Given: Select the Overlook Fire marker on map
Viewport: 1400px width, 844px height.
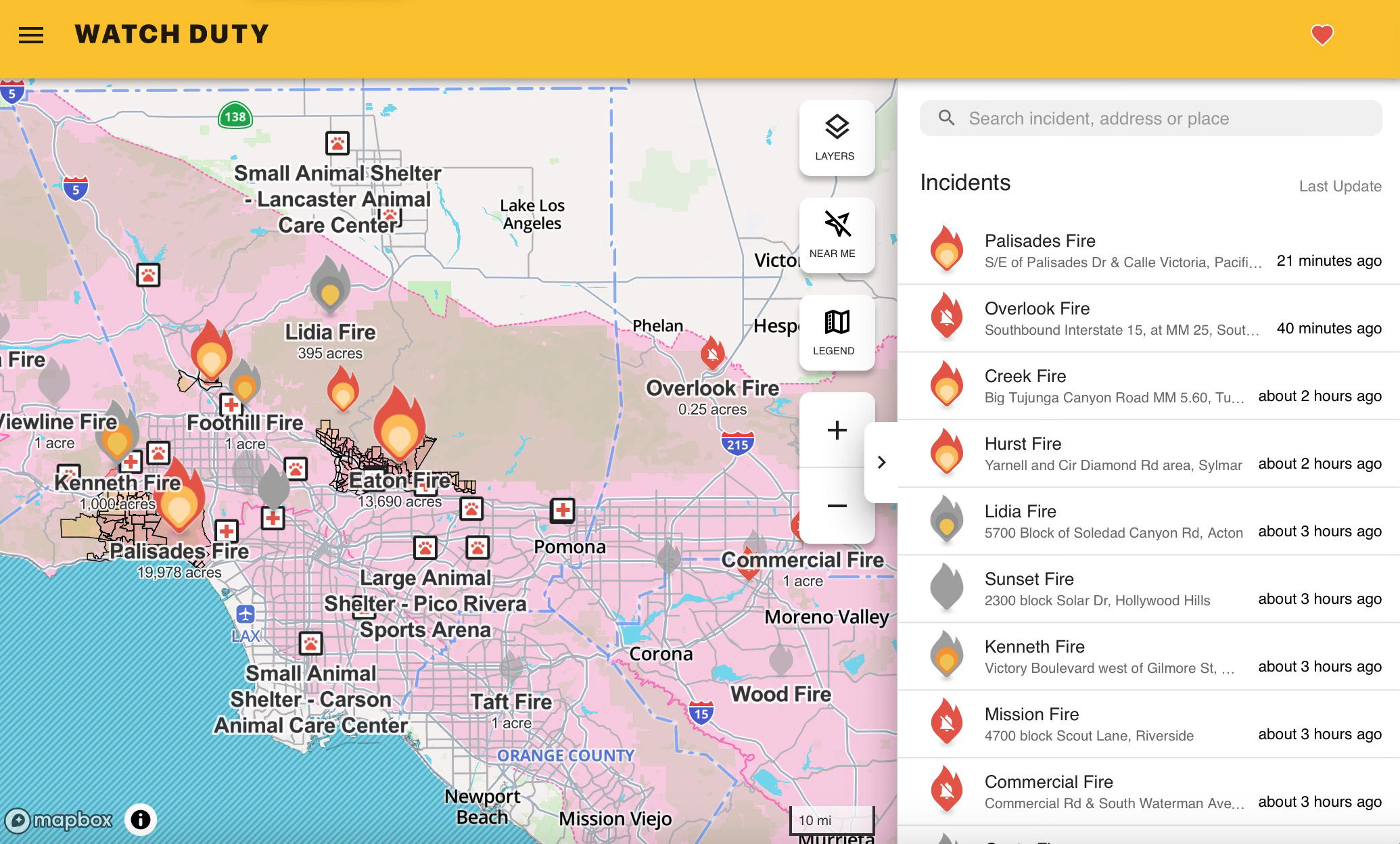Looking at the screenshot, I should point(712,353).
